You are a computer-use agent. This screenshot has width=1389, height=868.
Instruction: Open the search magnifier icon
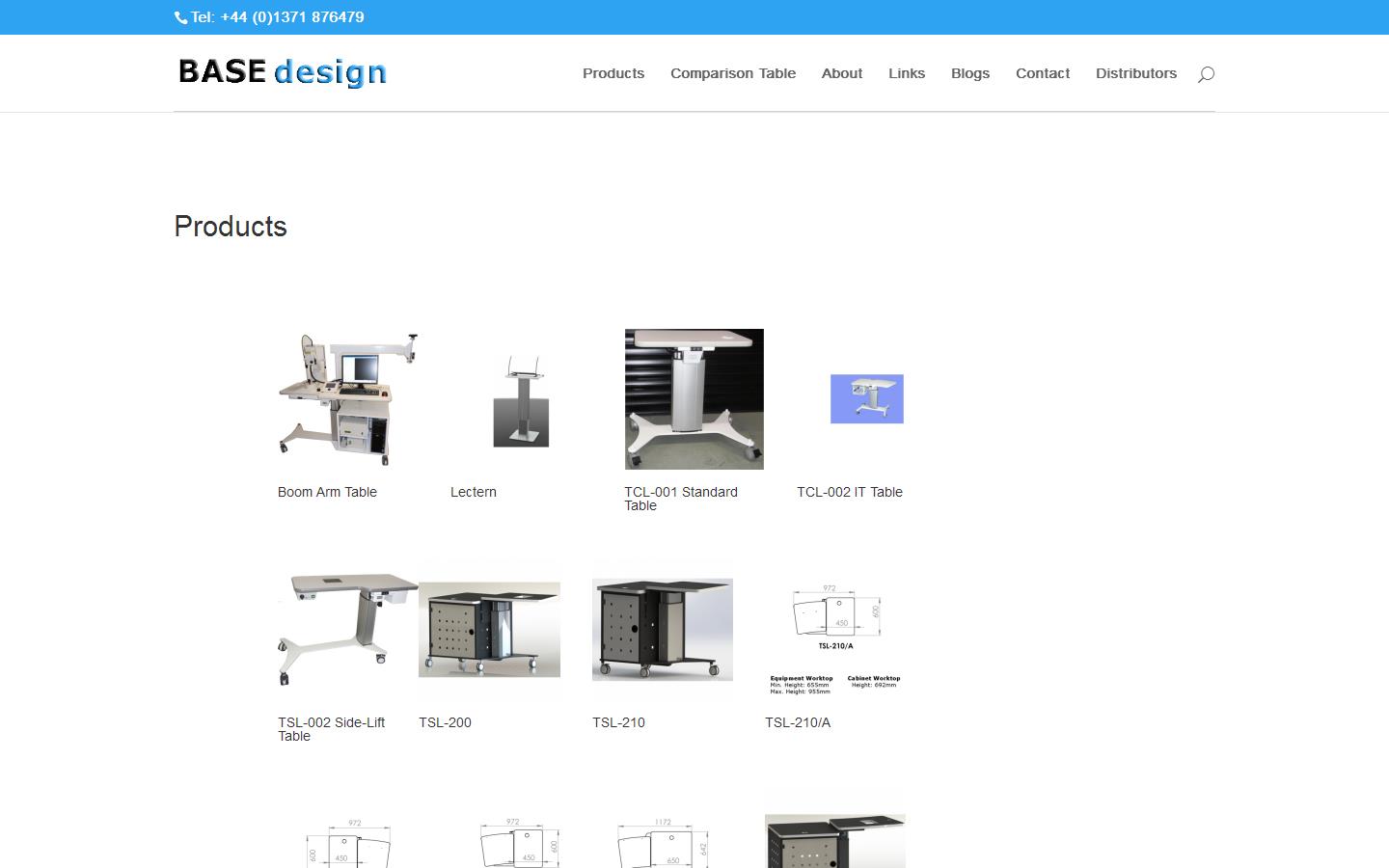tap(1205, 74)
